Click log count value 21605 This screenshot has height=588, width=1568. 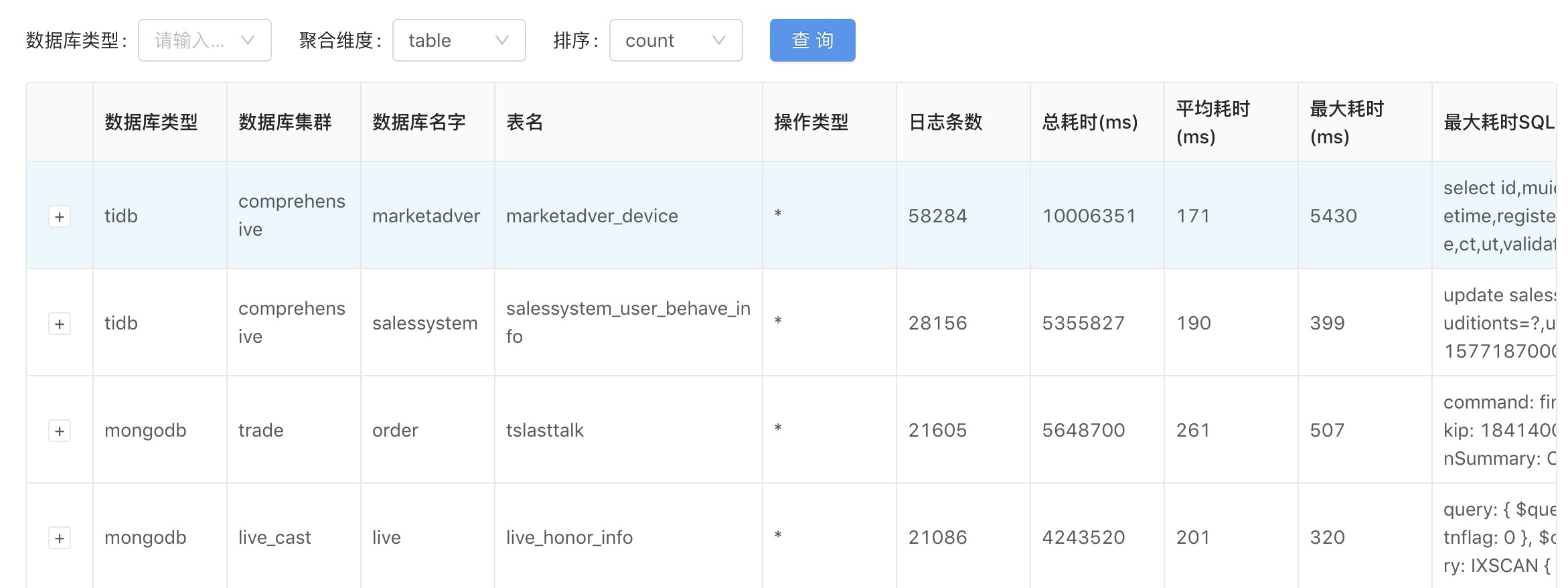pyautogui.click(x=937, y=430)
